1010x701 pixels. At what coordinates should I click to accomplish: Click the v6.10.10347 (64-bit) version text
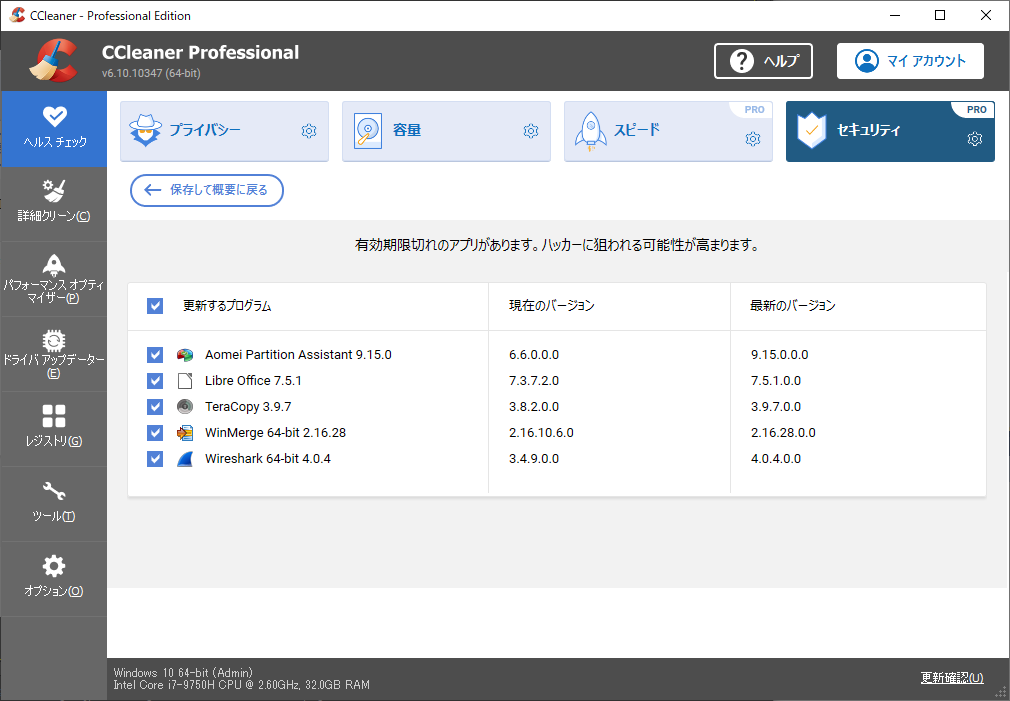point(151,73)
